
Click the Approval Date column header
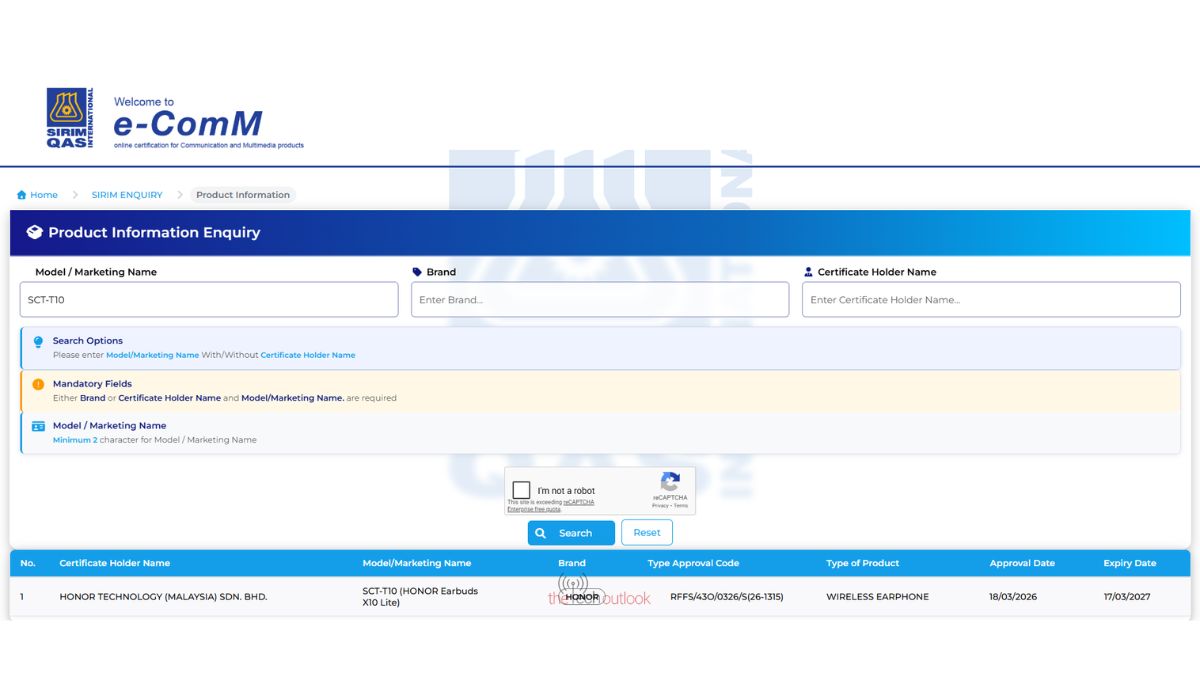coord(1022,563)
